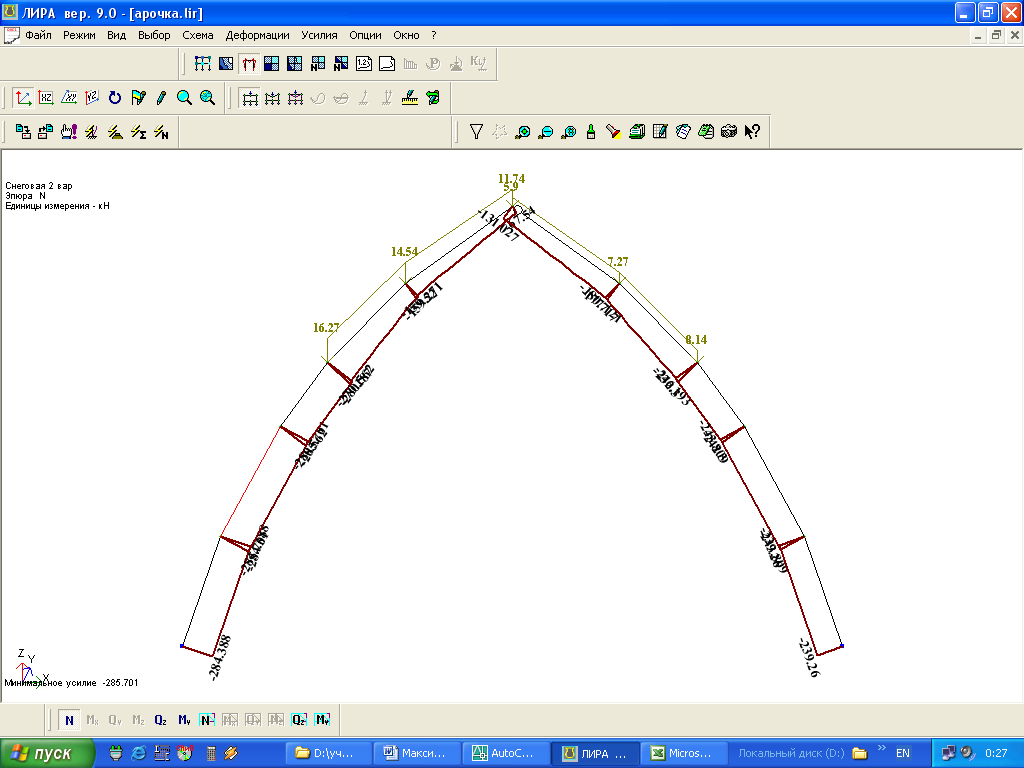Open the D:\уч... folder taskbar window
The height and width of the screenshot is (768, 1024).
click(328, 754)
